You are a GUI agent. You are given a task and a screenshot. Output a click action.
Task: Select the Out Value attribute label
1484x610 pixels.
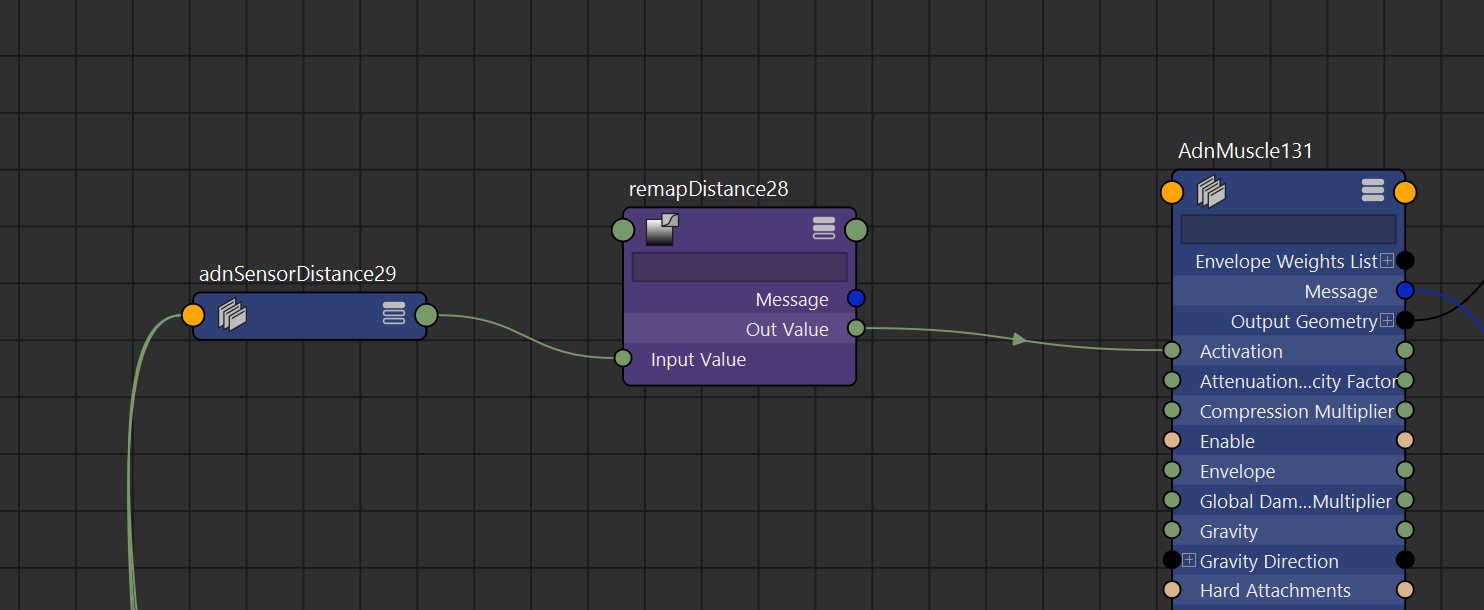pos(787,329)
